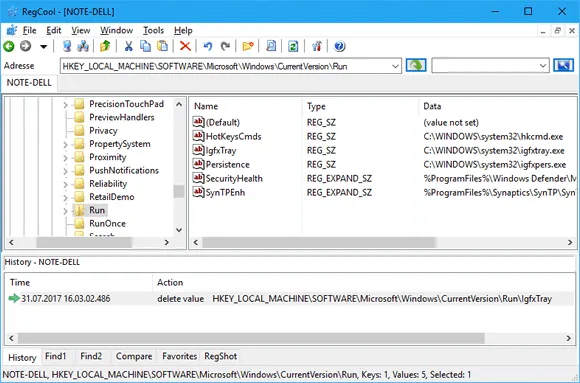Click the green Go button beside address
Image resolution: width=580 pixels, height=383 pixels.
(416, 66)
